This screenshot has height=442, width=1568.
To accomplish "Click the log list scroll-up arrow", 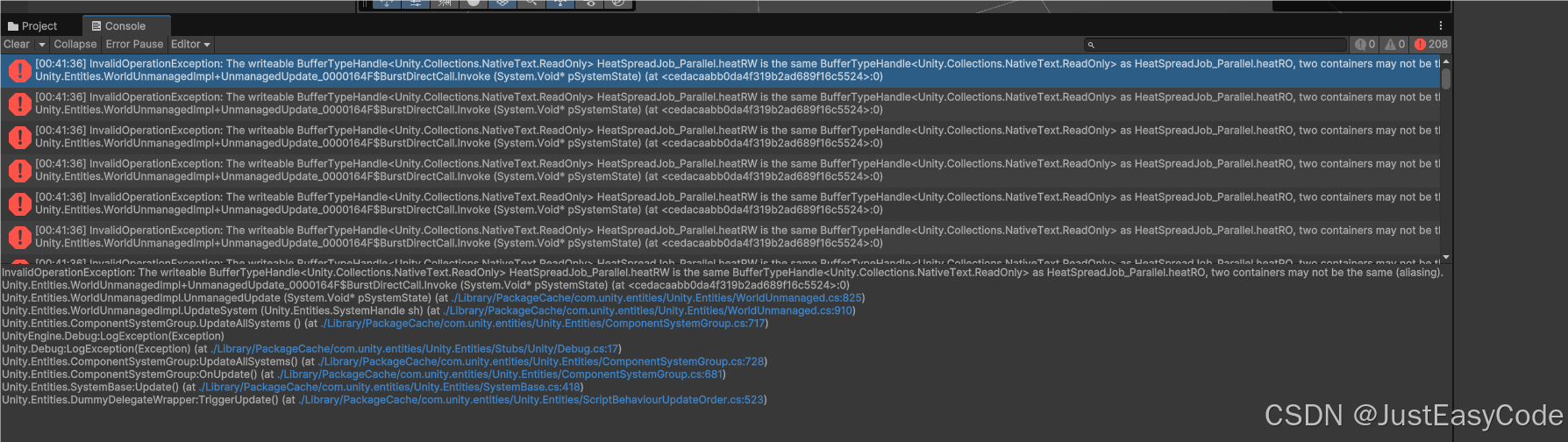I will pos(1446,61).
